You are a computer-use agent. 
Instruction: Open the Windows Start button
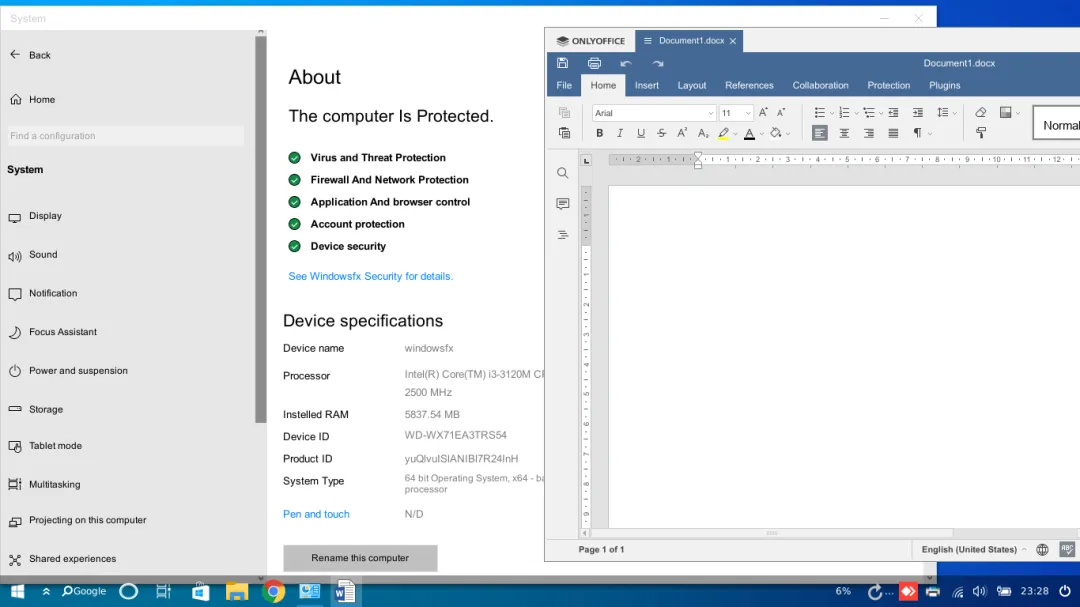(17, 591)
